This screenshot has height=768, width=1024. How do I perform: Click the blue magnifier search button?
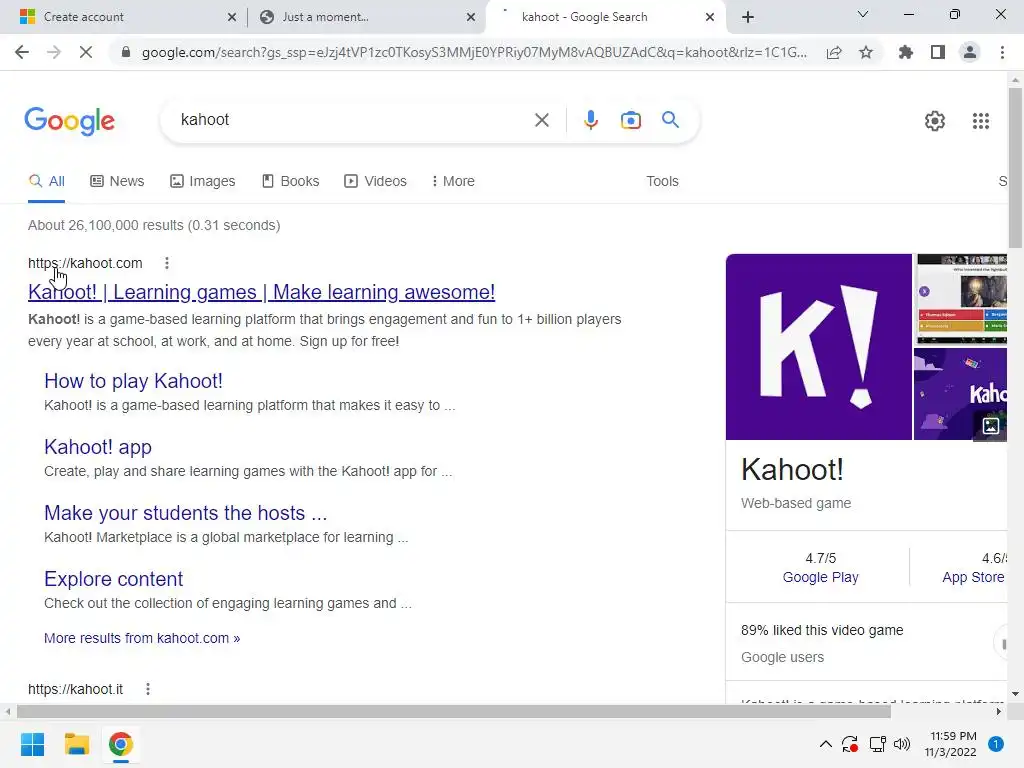pyautogui.click(x=670, y=120)
